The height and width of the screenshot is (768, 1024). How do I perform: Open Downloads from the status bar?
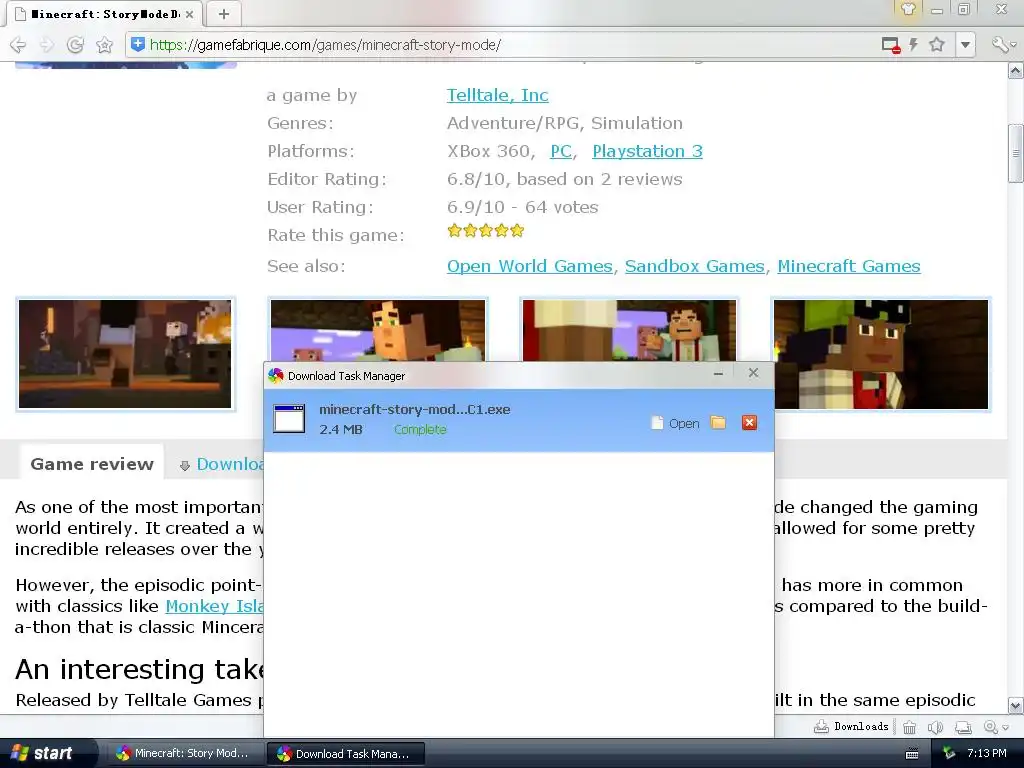pyautogui.click(x=851, y=726)
